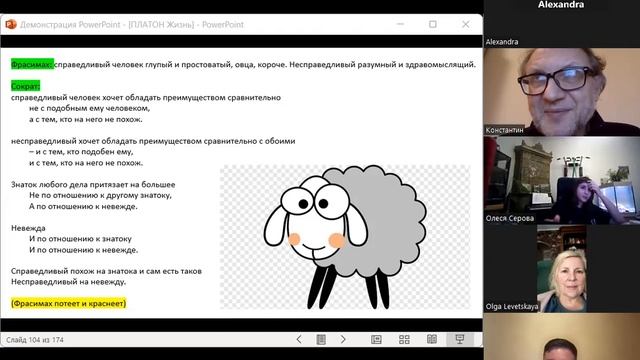Select Олеся Серова's video tile

click(562, 180)
